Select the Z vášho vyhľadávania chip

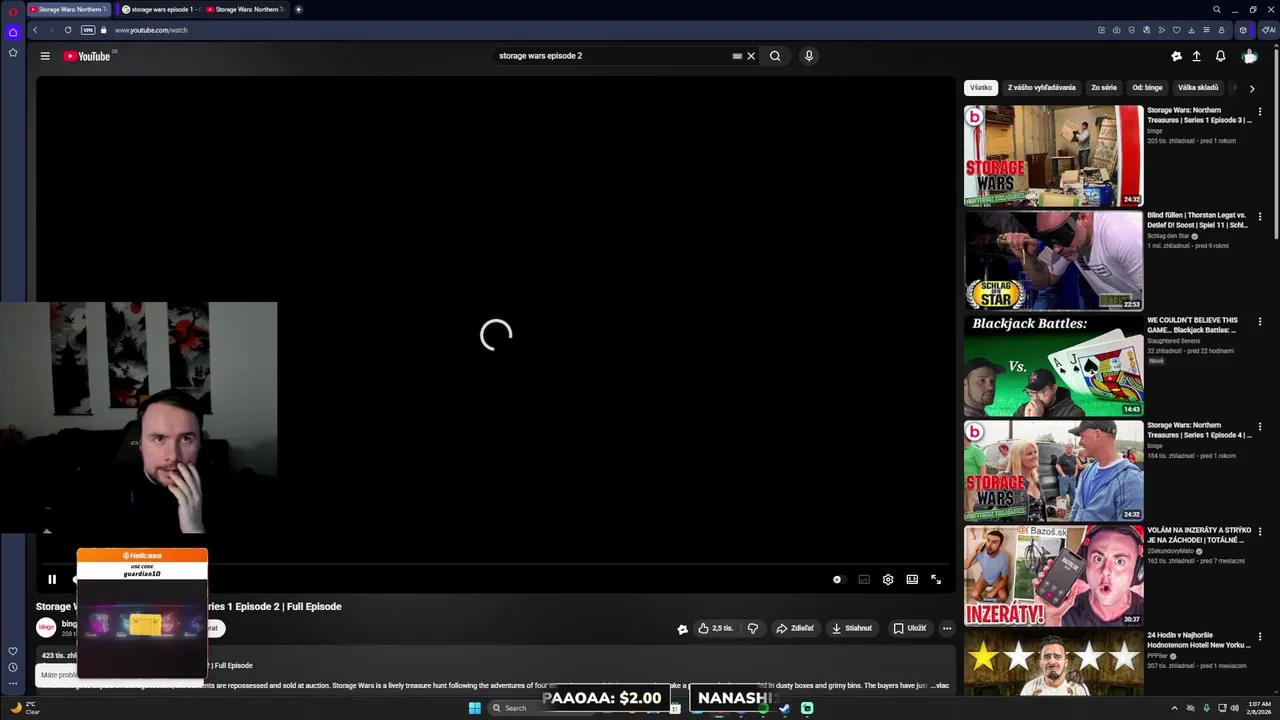click(x=1041, y=88)
